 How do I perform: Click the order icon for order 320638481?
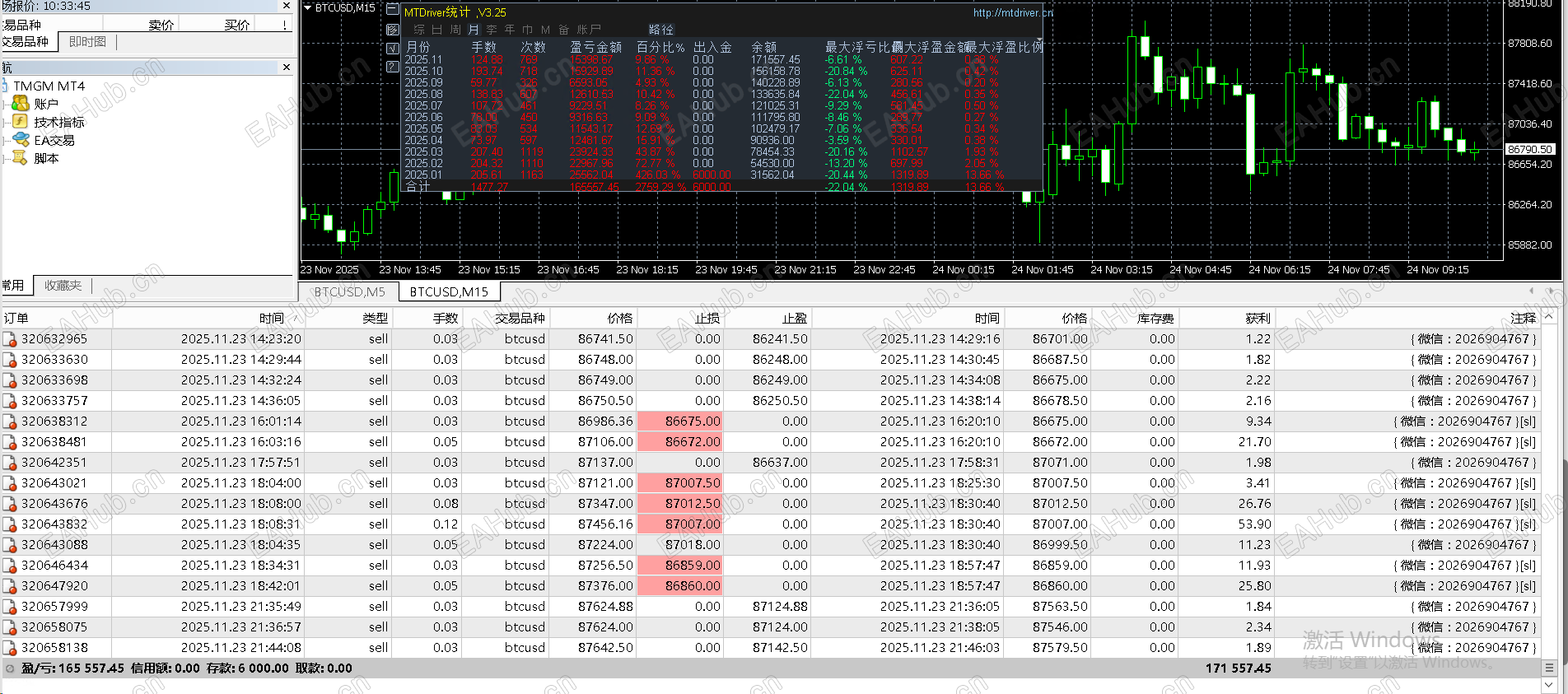pyautogui.click(x=10, y=442)
